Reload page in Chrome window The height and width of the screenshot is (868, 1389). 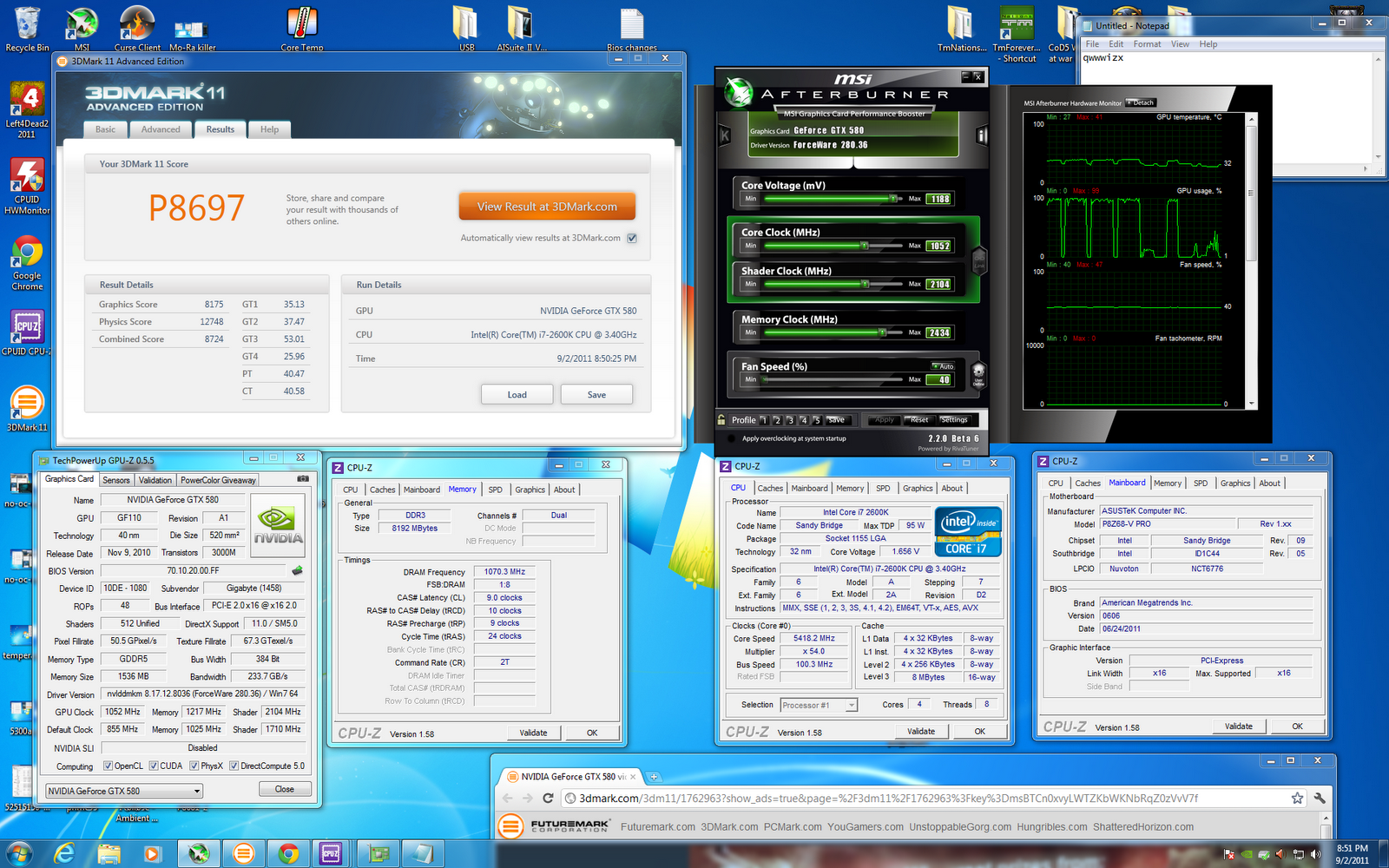[x=548, y=798]
